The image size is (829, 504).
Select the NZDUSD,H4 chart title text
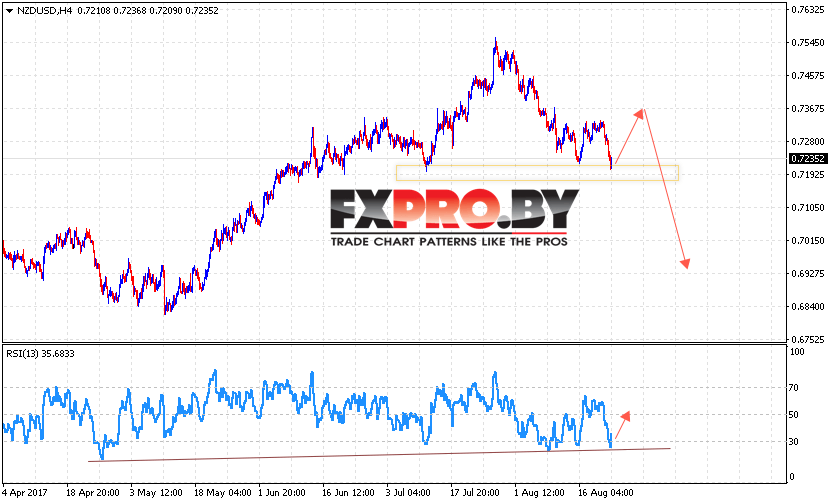point(44,11)
